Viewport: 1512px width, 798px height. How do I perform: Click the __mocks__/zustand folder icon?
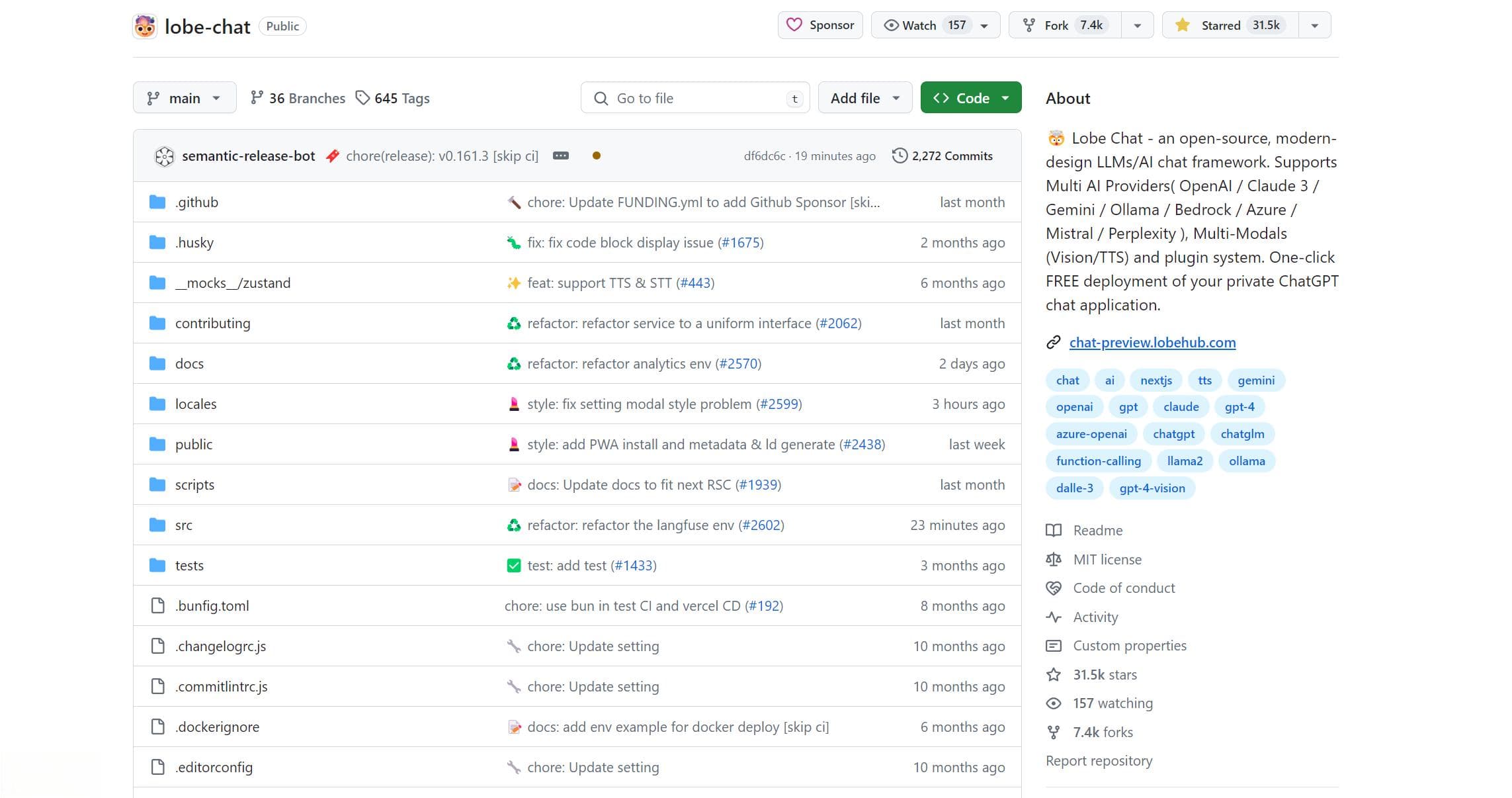pyautogui.click(x=157, y=283)
